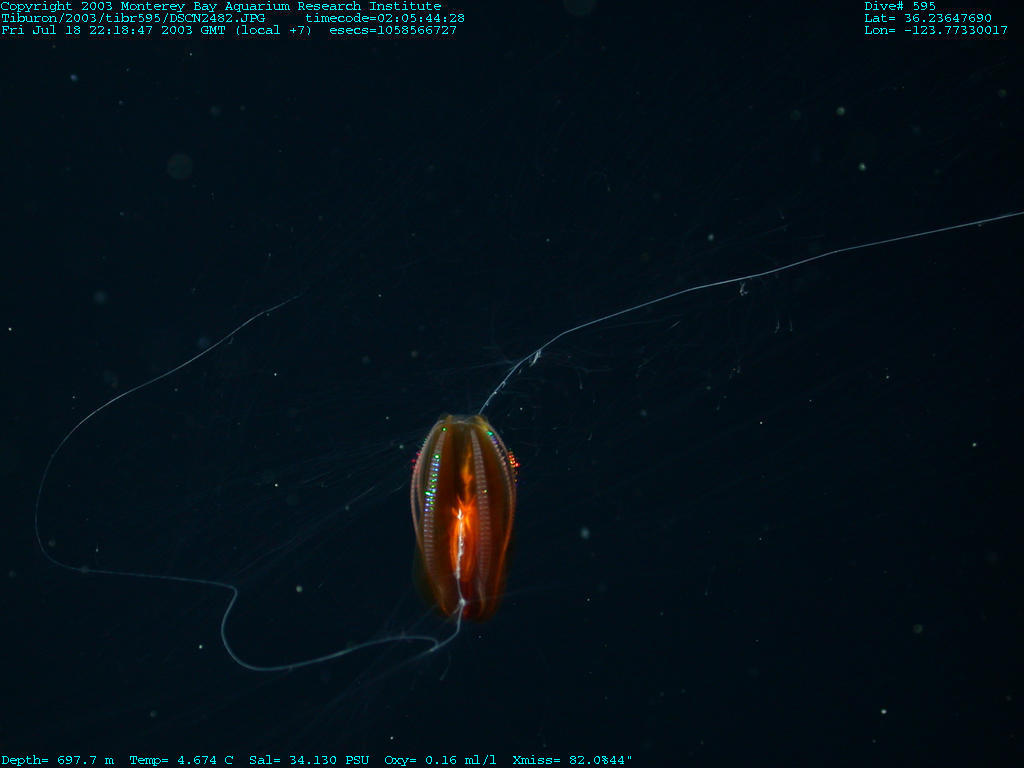Click the Lon= -123.77330017 reading
This screenshot has height=768, width=1024.
pyautogui.click(x=936, y=30)
